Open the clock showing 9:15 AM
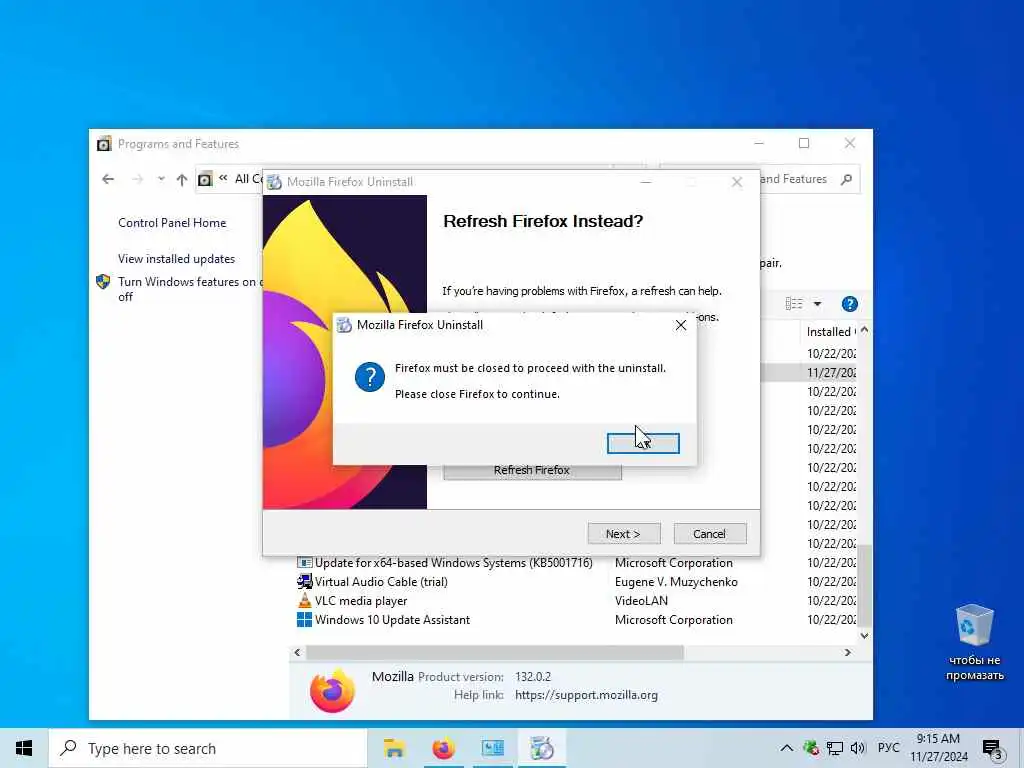Image resolution: width=1024 pixels, height=768 pixels. pyautogui.click(x=938, y=748)
